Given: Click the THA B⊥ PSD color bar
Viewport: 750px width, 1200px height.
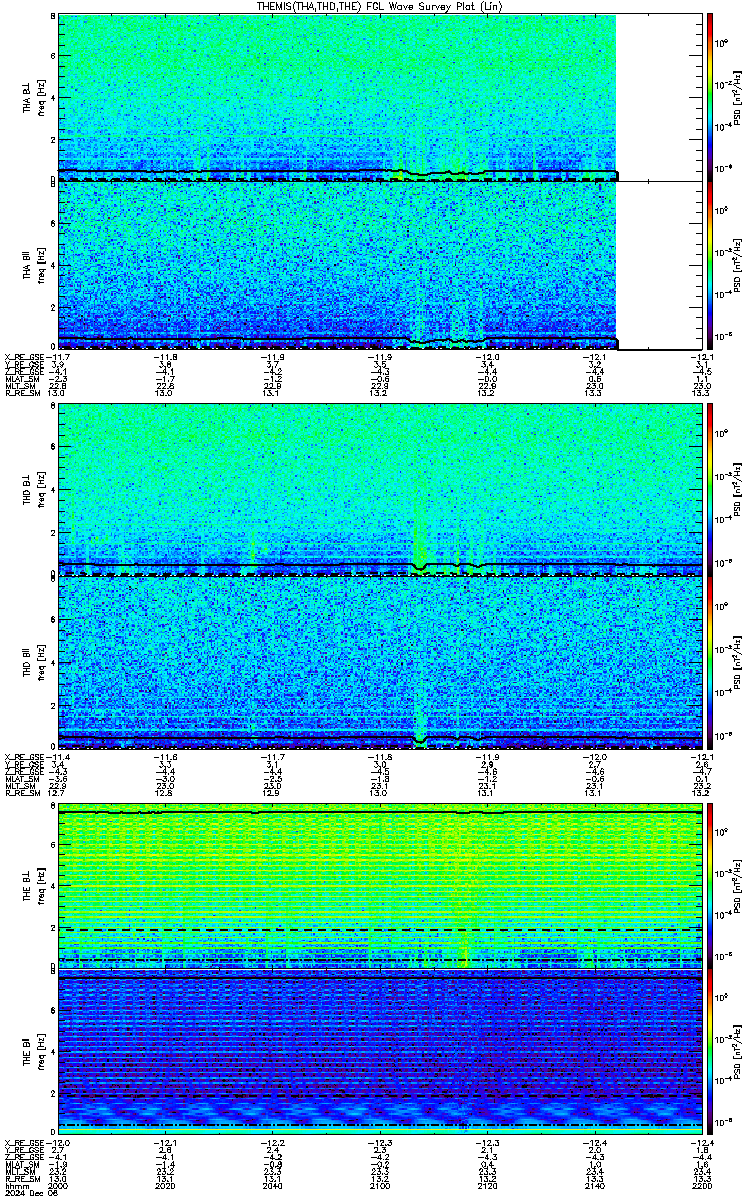Looking at the screenshot, I should [x=710, y=96].
